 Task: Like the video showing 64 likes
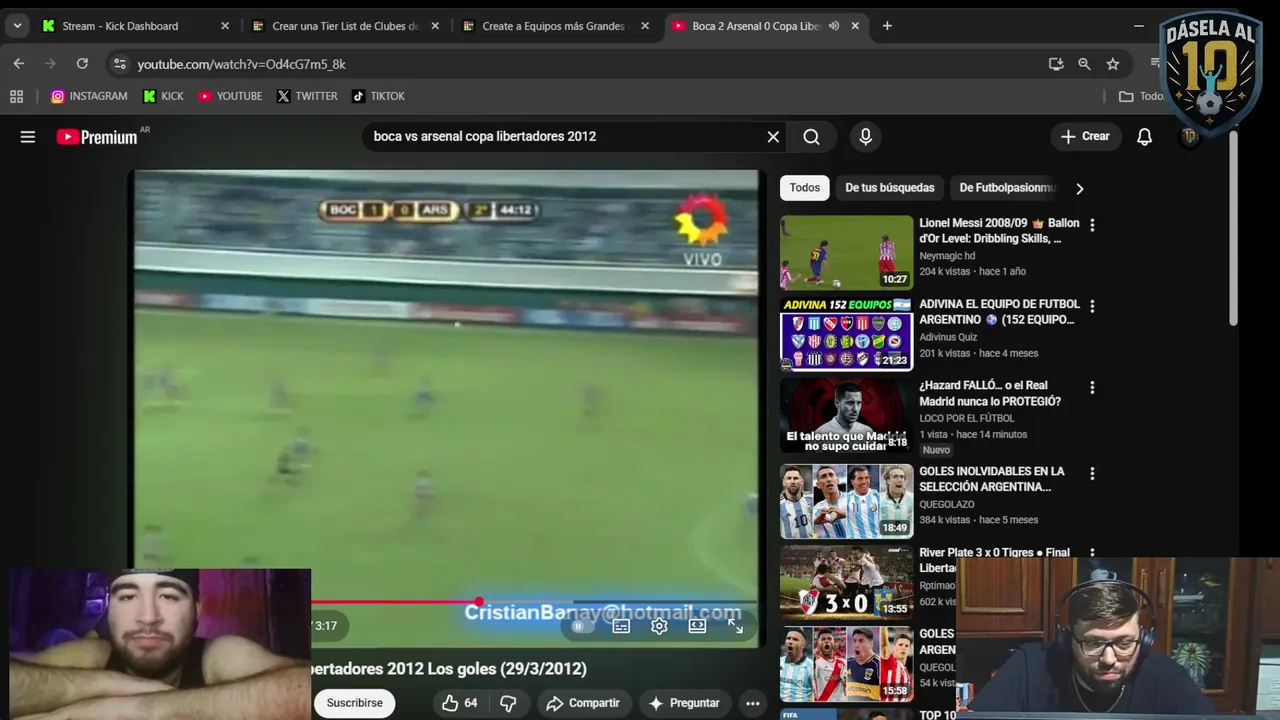tap(460, 703)
